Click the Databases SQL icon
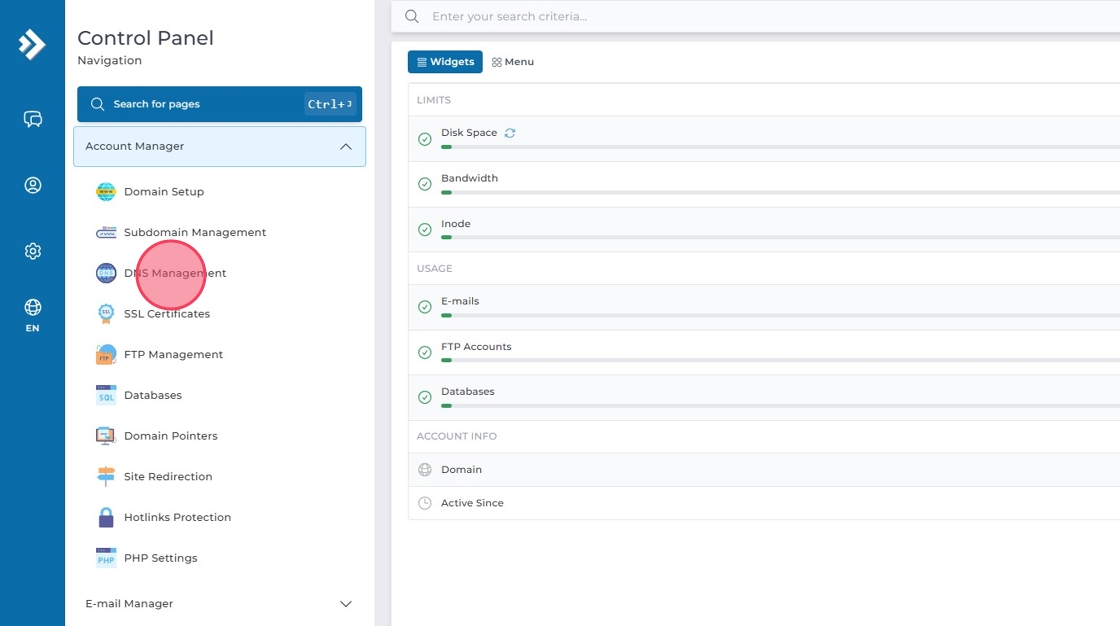Viewport: 1120px width, 626px height. point(106,396)
